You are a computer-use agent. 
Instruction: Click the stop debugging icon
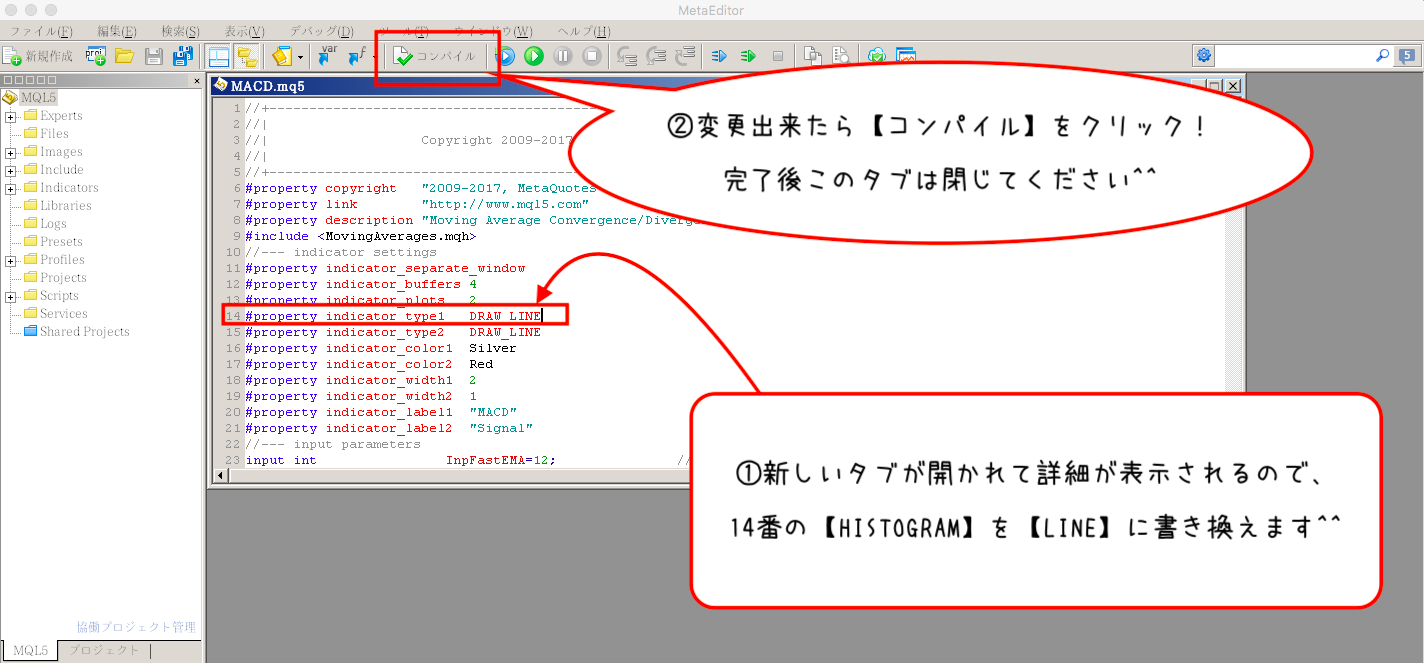point(592,57)
